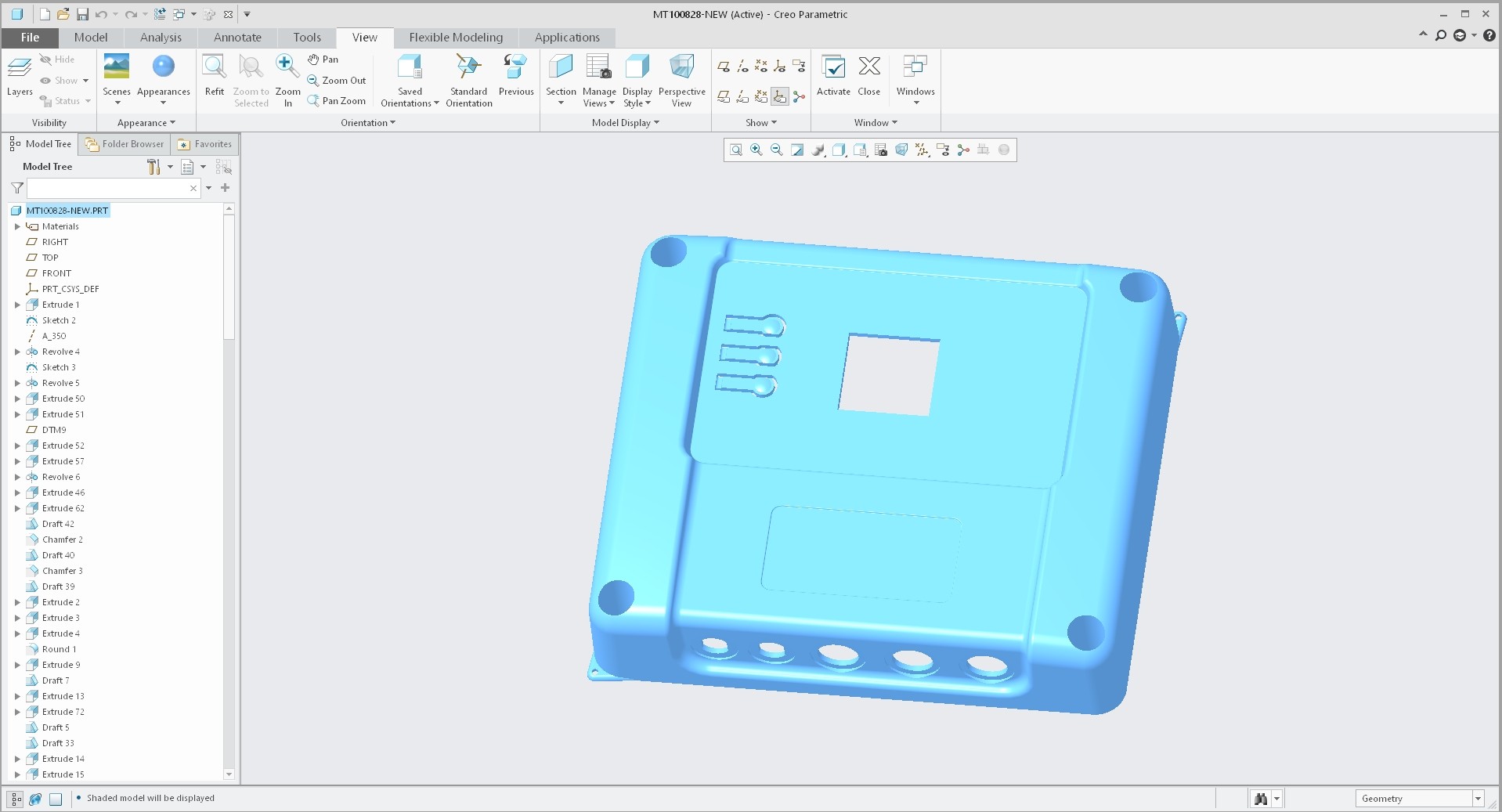Select the Pan Zoom tool
The width and height of the screenshot is (1502, 812).
coord(336,101)
